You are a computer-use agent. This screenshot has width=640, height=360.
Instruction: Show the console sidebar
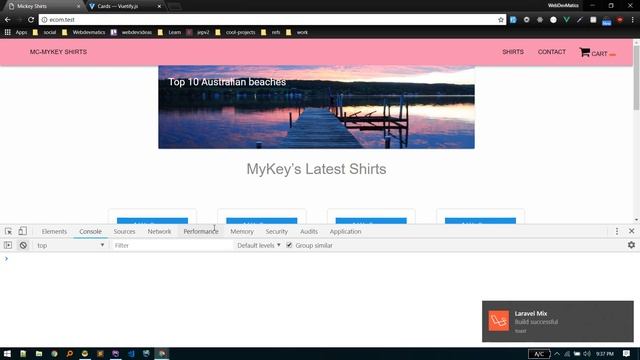[x=8, y=245]
